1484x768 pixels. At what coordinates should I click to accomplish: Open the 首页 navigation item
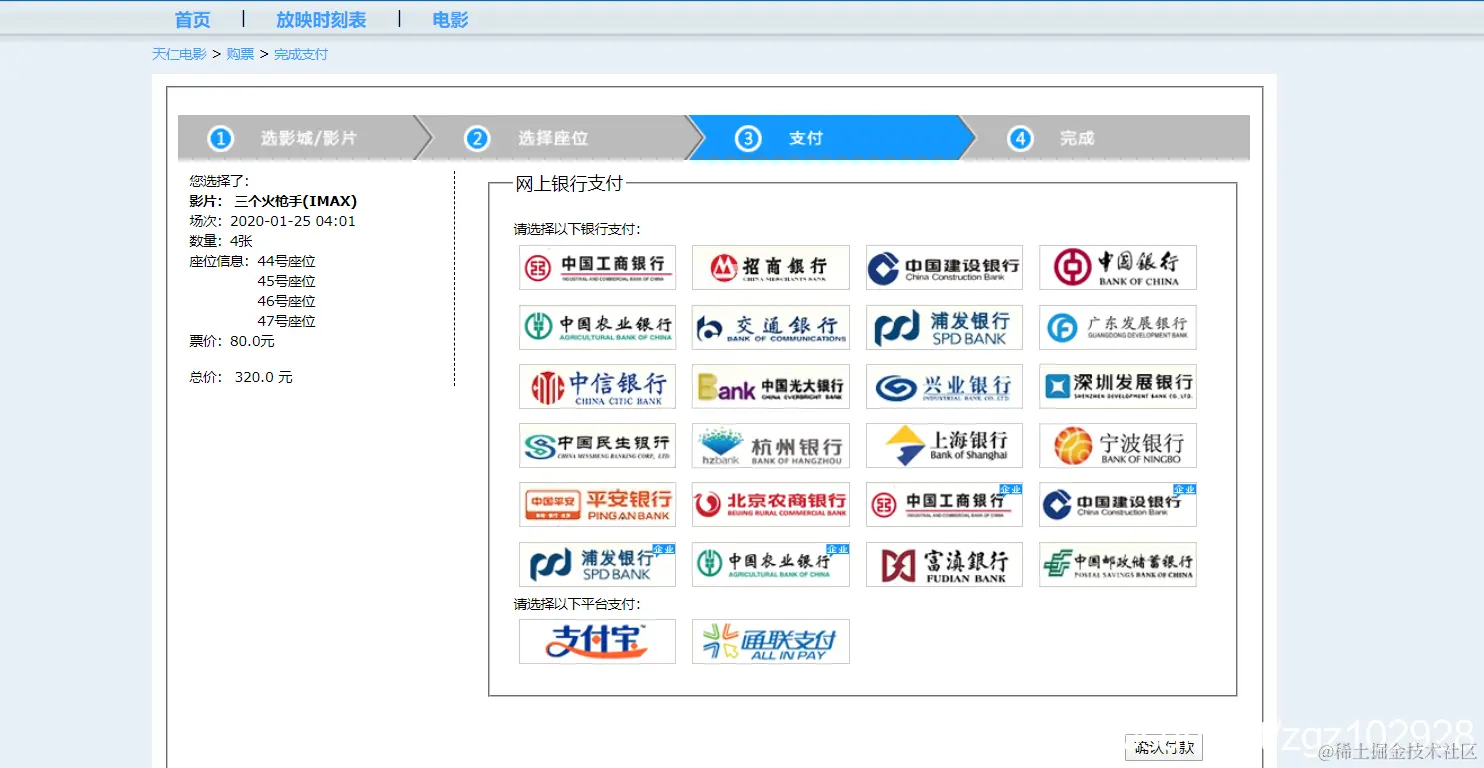[192, 20]
